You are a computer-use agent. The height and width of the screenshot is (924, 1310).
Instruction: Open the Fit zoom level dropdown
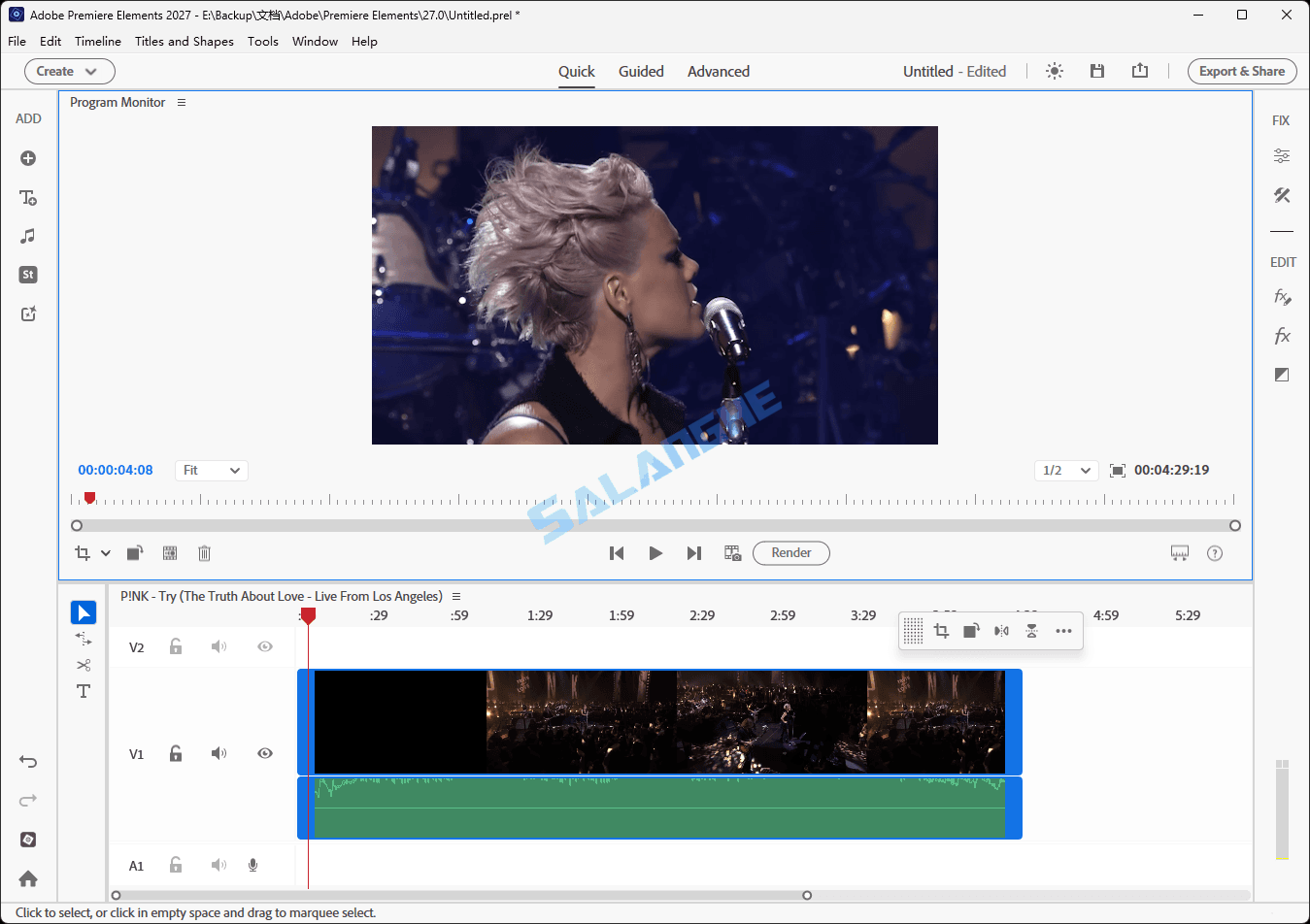click(212, 471)
